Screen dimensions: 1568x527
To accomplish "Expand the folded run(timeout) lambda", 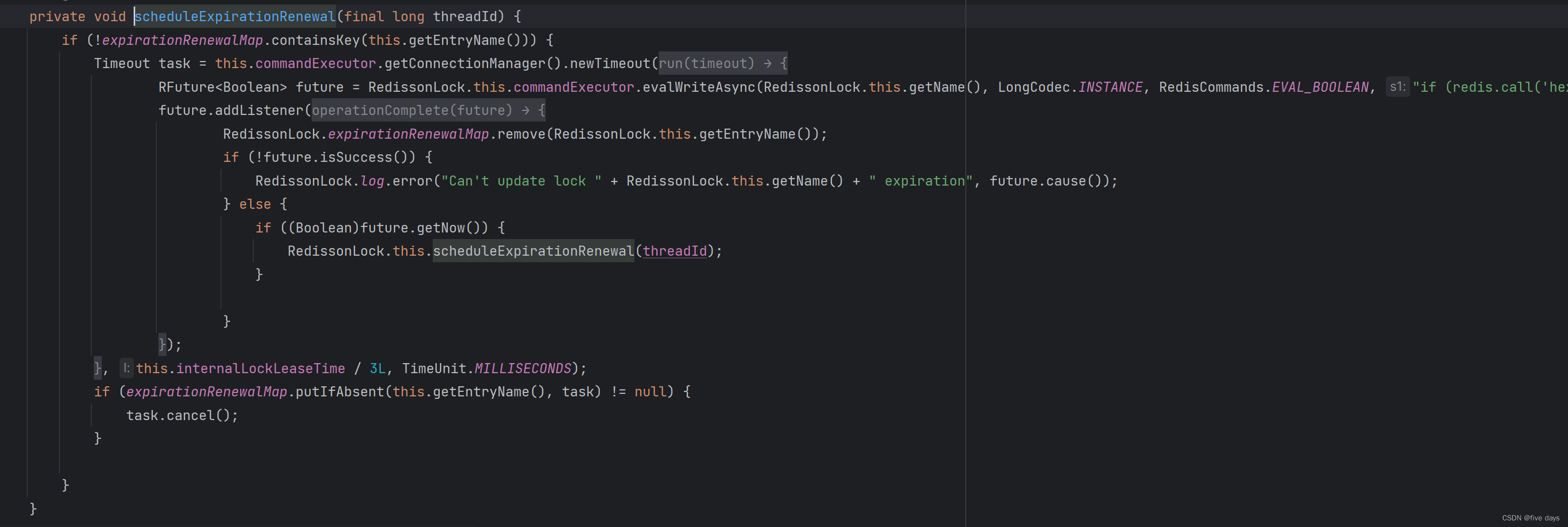I will [x=723, y=63].
